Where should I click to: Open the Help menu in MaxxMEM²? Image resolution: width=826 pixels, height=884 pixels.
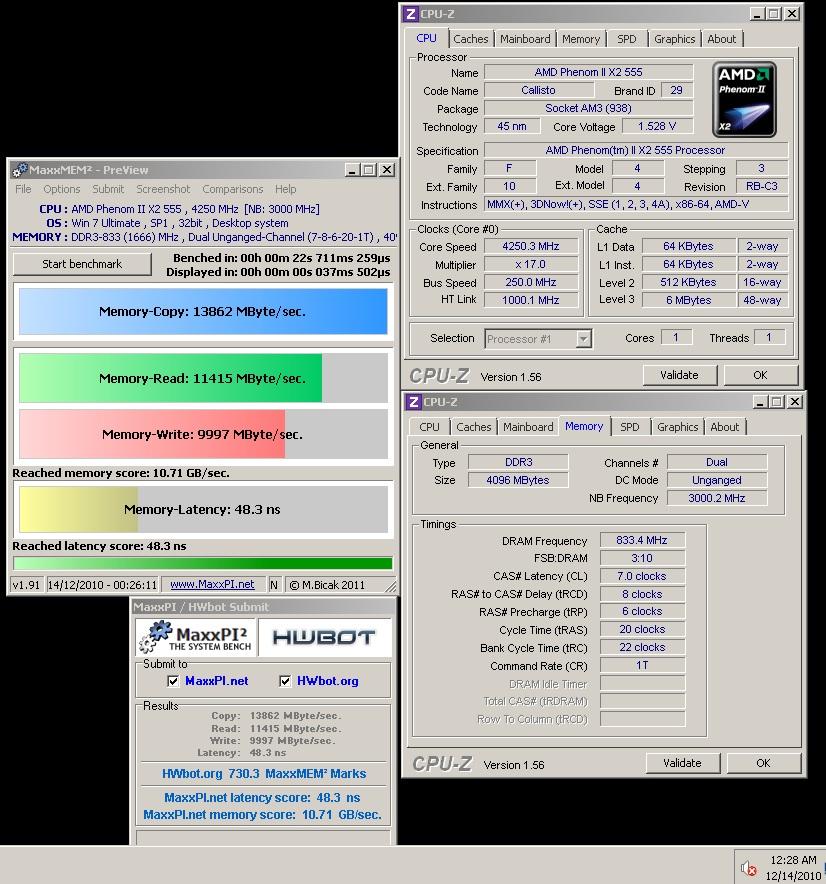(x=285, y=189)
